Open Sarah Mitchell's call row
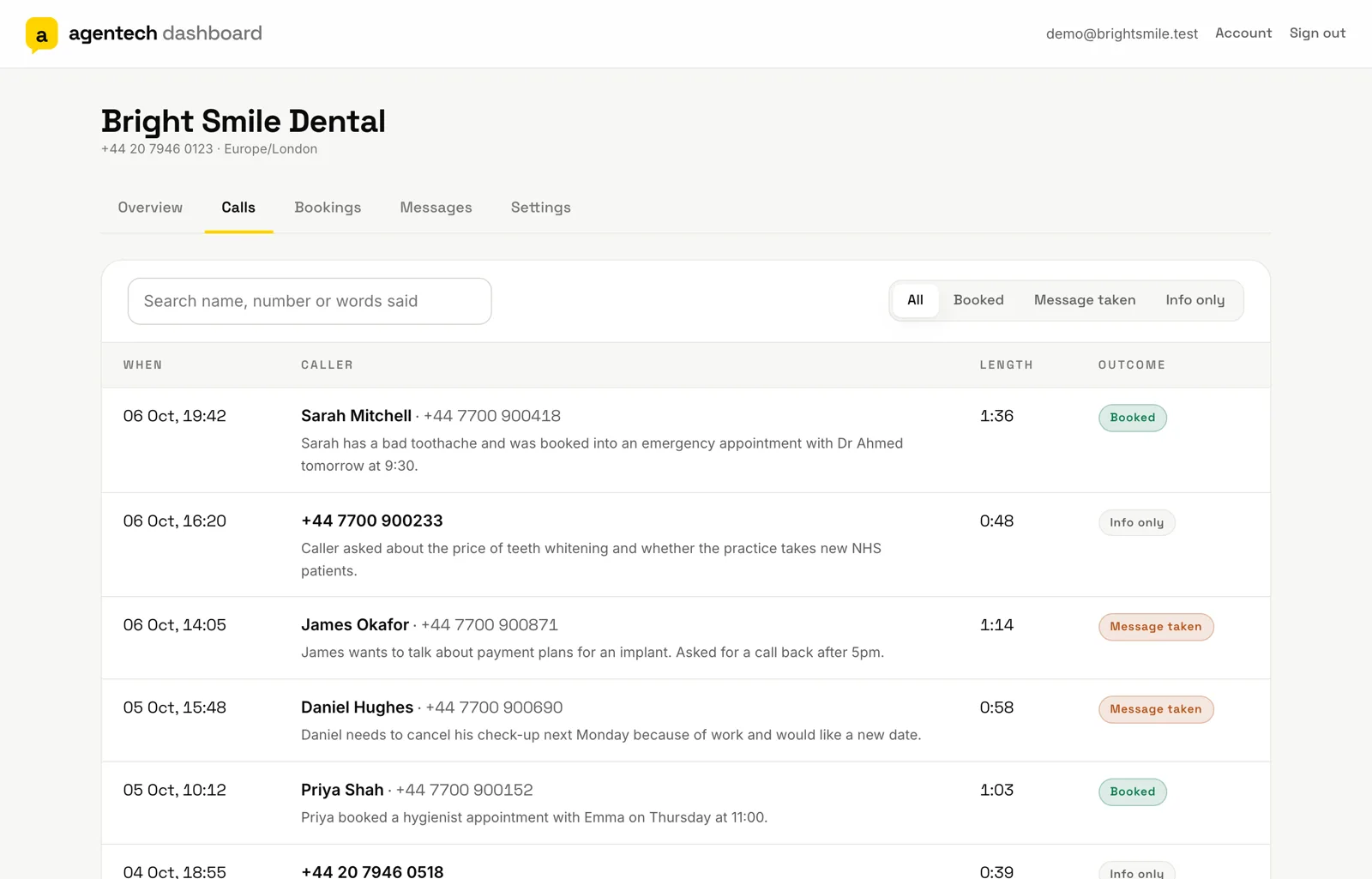This screenshot has width=1372, height=879. tap(686, 440)
